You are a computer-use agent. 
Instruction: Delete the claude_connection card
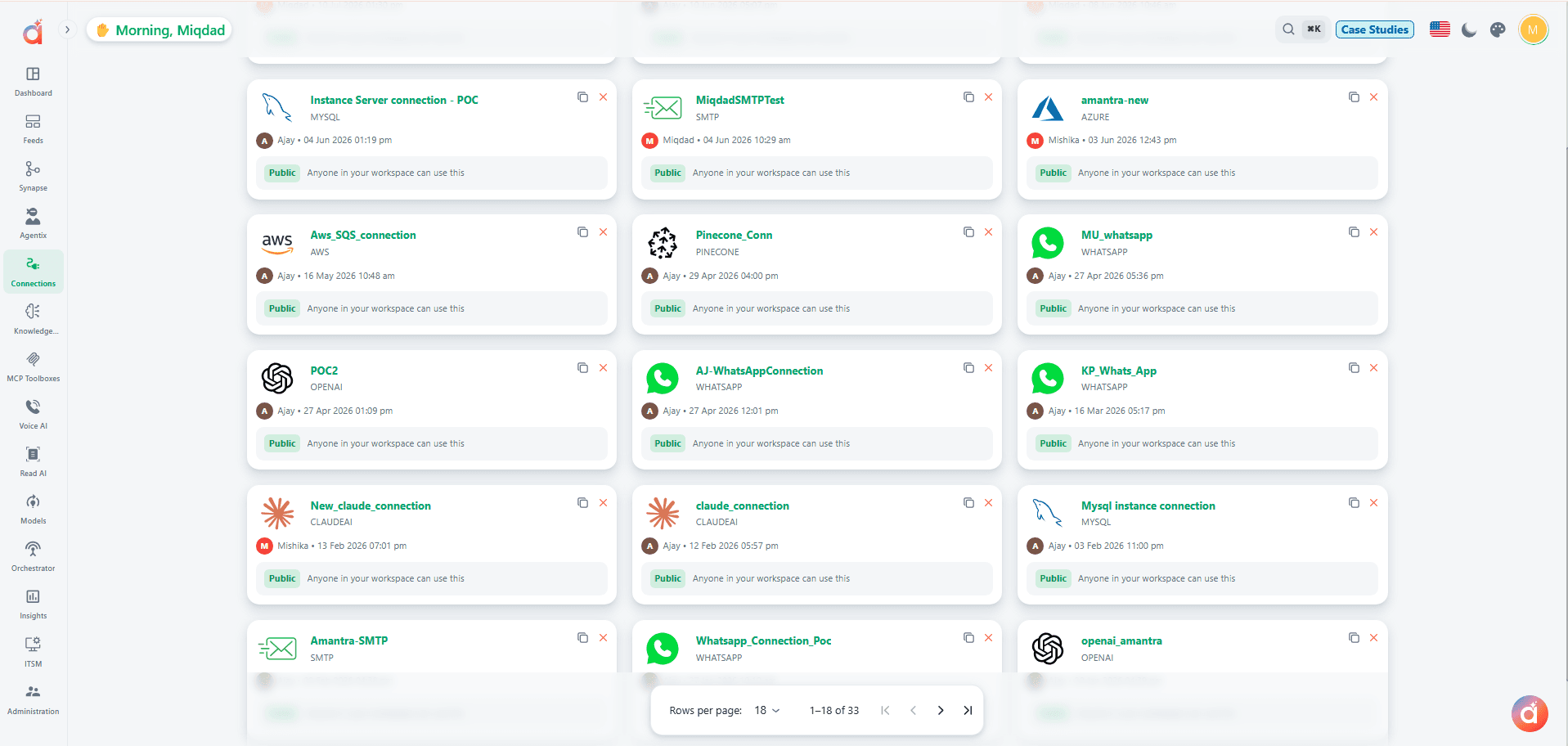(988, 502)
